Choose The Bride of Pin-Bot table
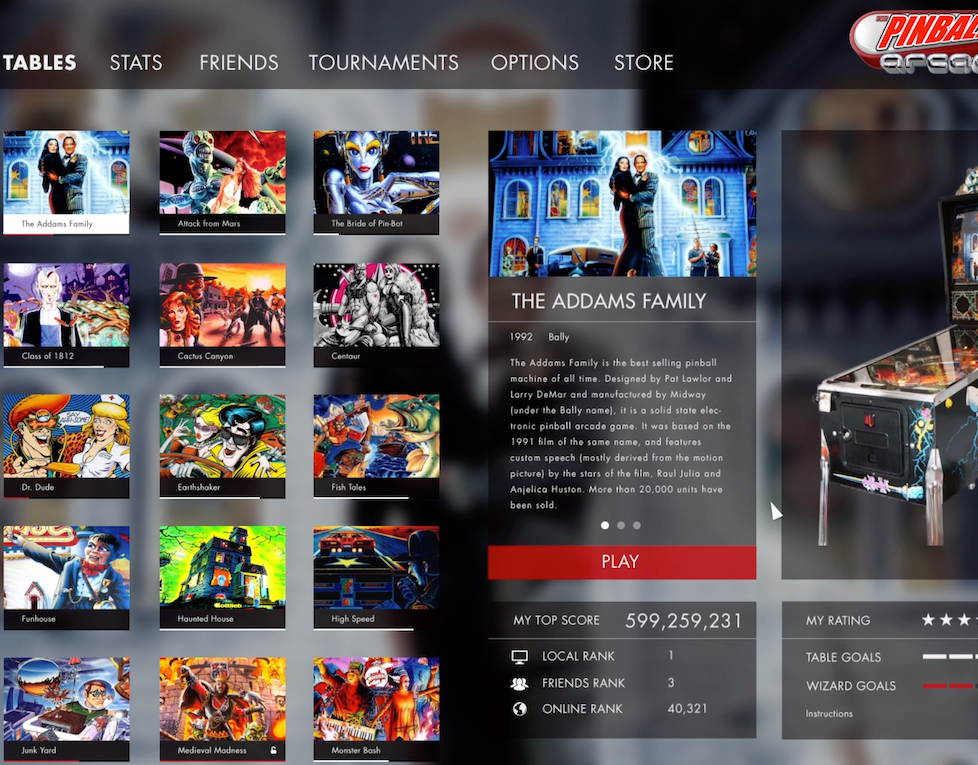 pyautogui.click(x=376, y=183)
